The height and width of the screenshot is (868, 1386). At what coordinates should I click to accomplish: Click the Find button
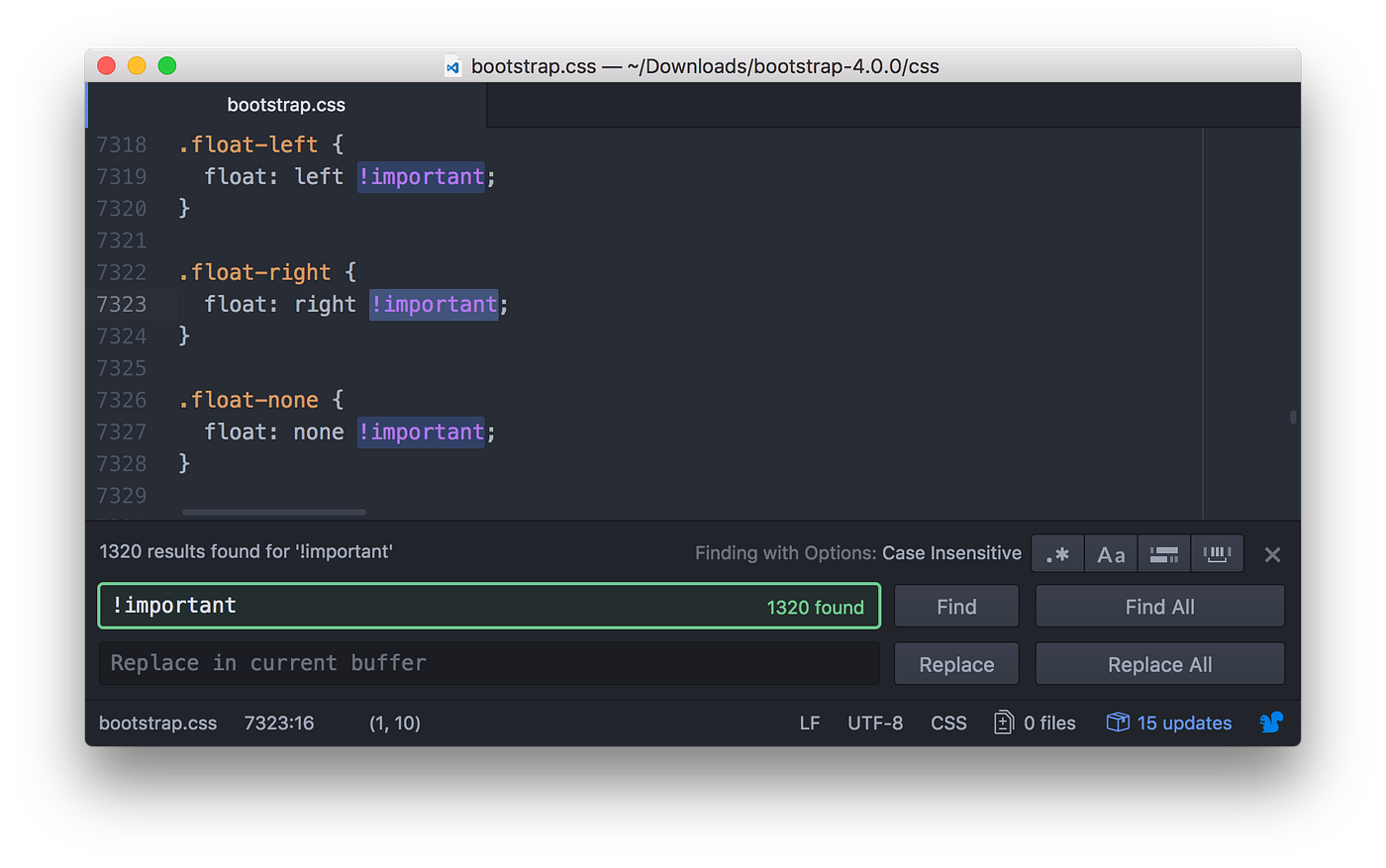click(956, 606)
